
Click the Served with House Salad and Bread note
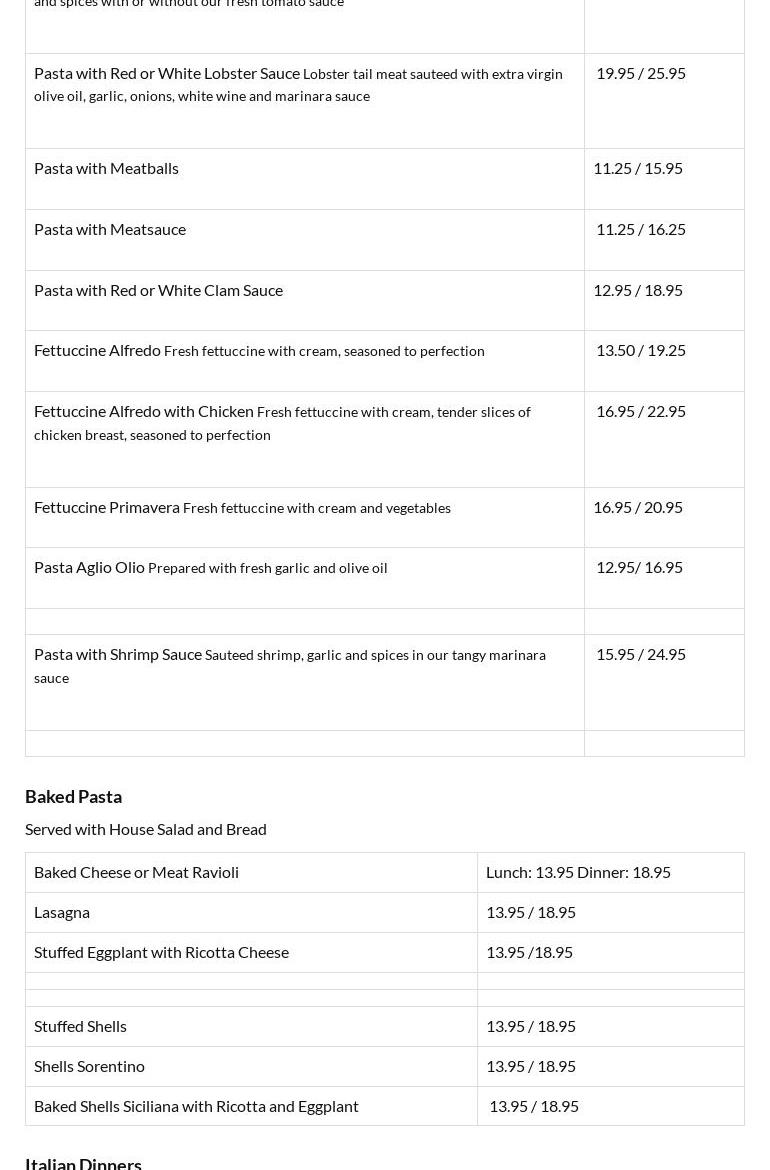click(x=146, y=829)
